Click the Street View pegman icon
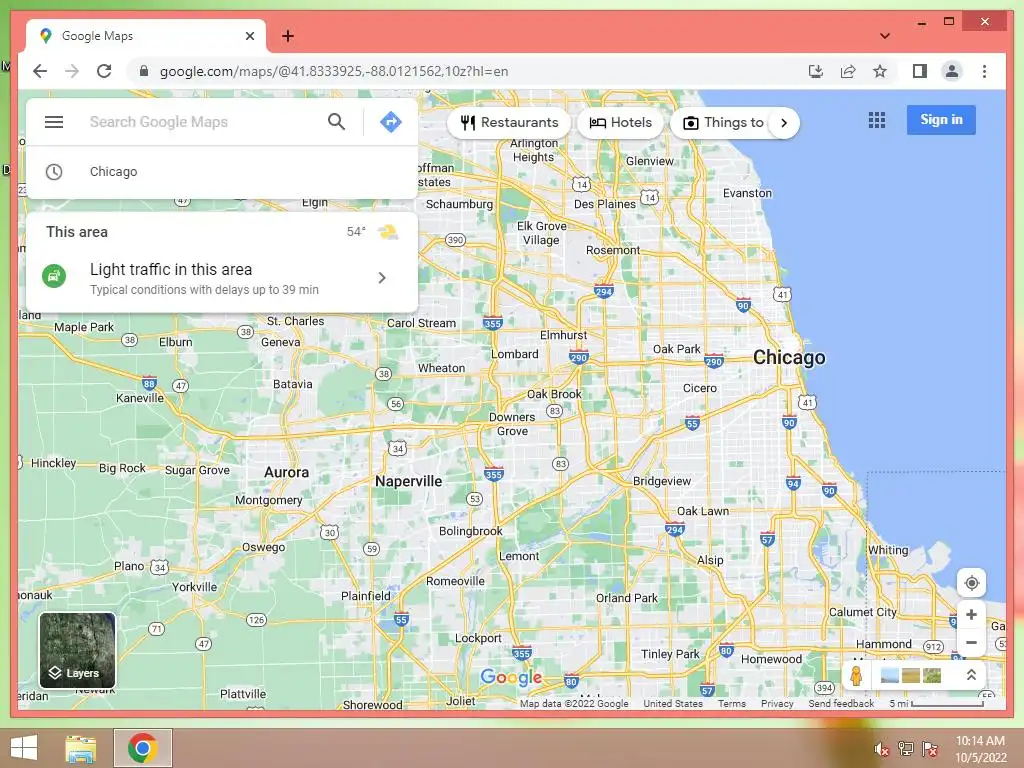The image size is (1024, 768). (x=856, y=675)
